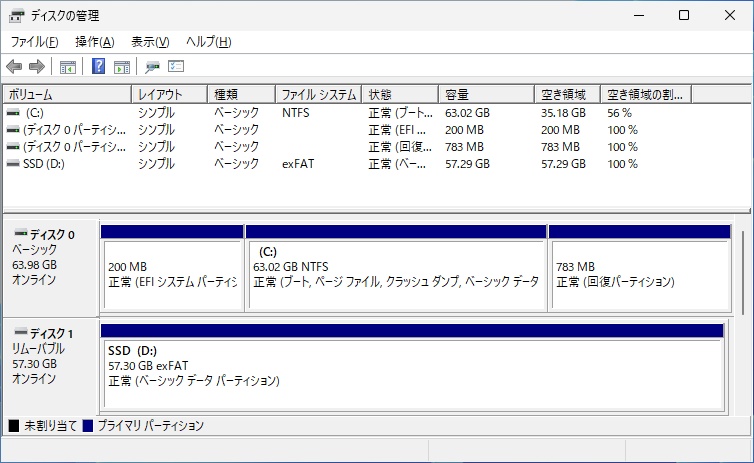Sort by the 空き領域 column header
This screenshot has width=754, height=463.
coord(567,94)
